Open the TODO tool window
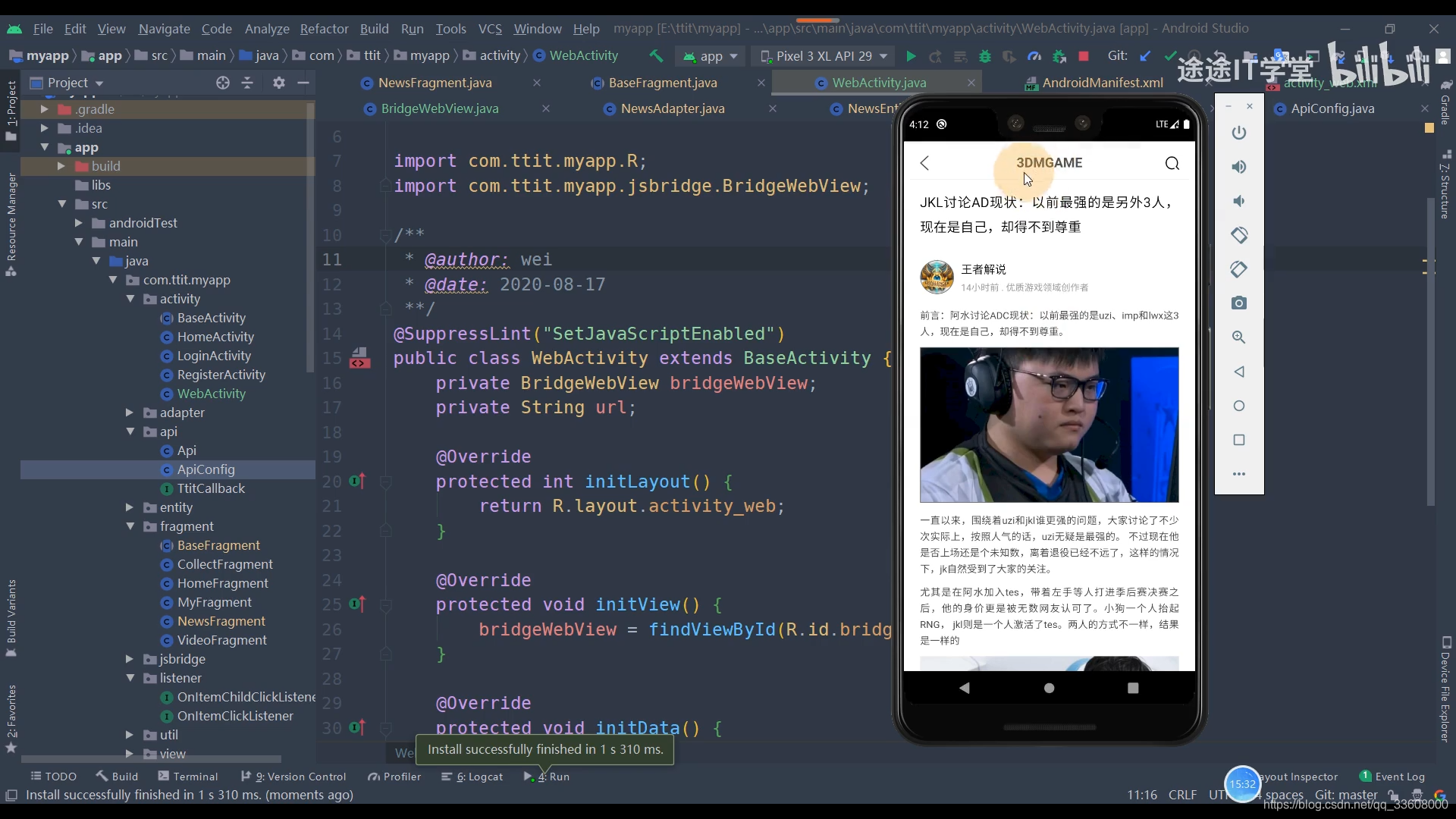Screen dimensions: 1456x819 click(x=54, y=777)
